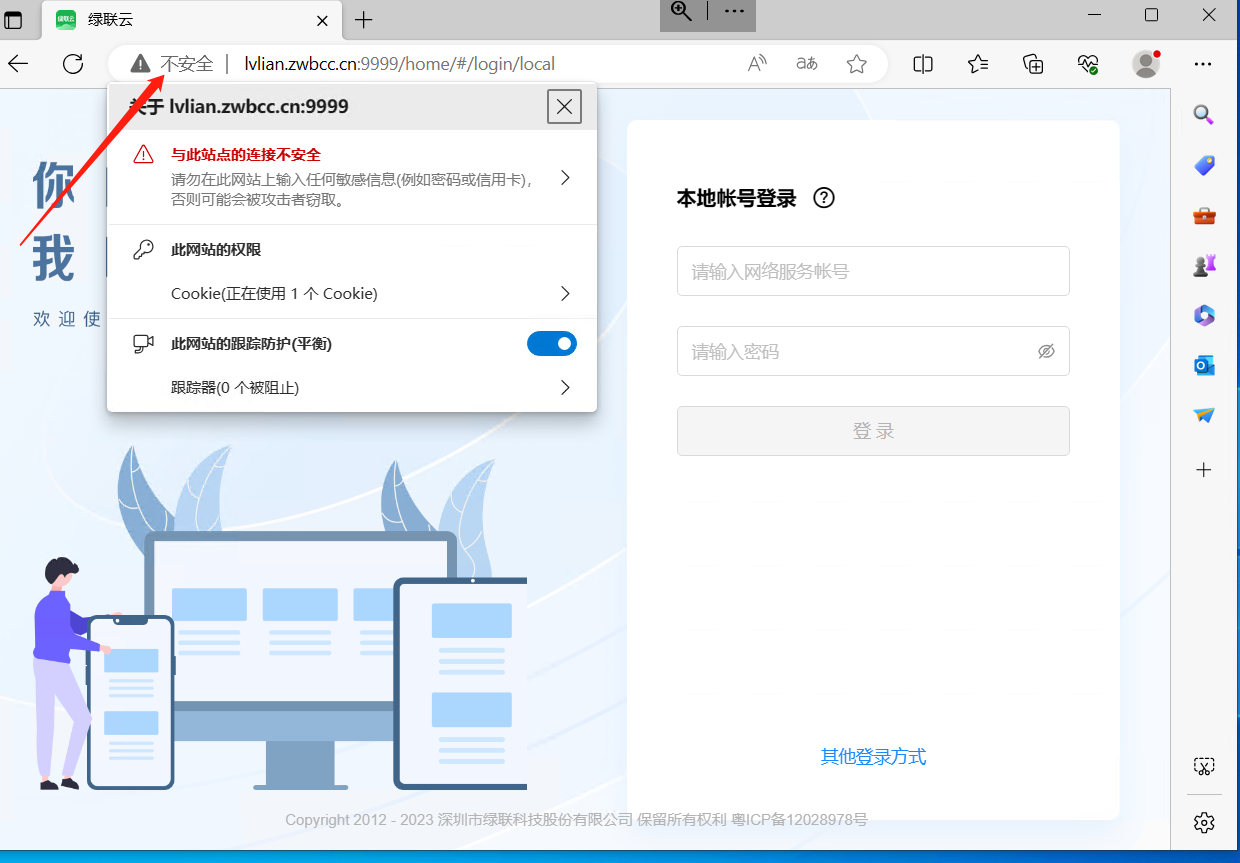The width and height of the screenshot is (1240, 863).
Task: Click the account name input field
Action: pos(873,272)
